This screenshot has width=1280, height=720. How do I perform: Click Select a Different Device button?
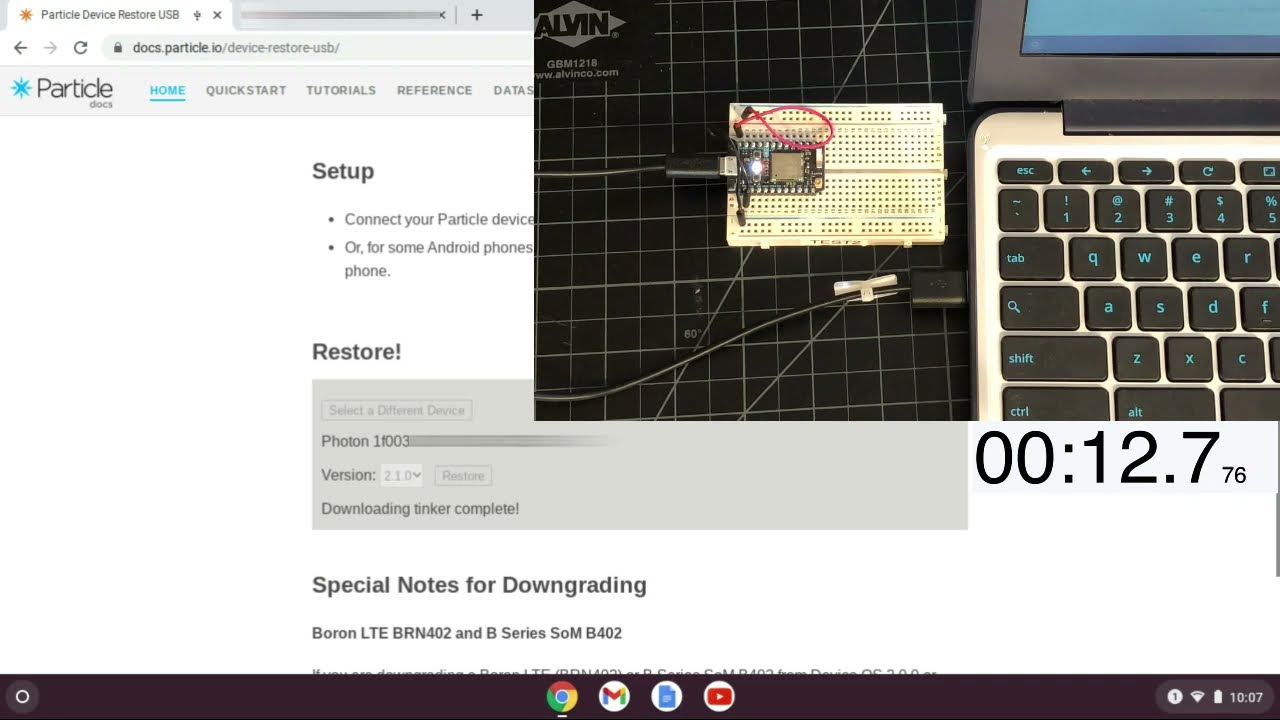click(x=397, y=410)
